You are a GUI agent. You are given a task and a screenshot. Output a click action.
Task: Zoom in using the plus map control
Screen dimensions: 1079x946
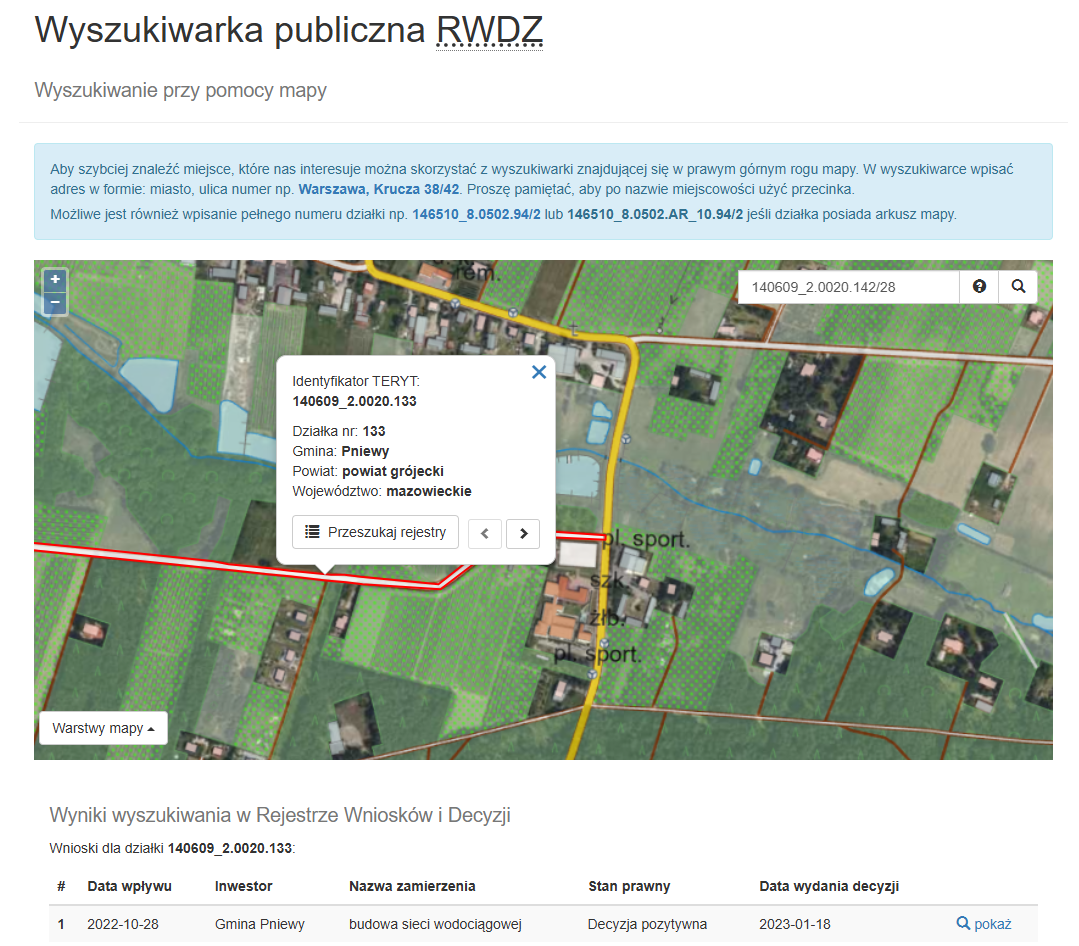click(x=55, y=280)
